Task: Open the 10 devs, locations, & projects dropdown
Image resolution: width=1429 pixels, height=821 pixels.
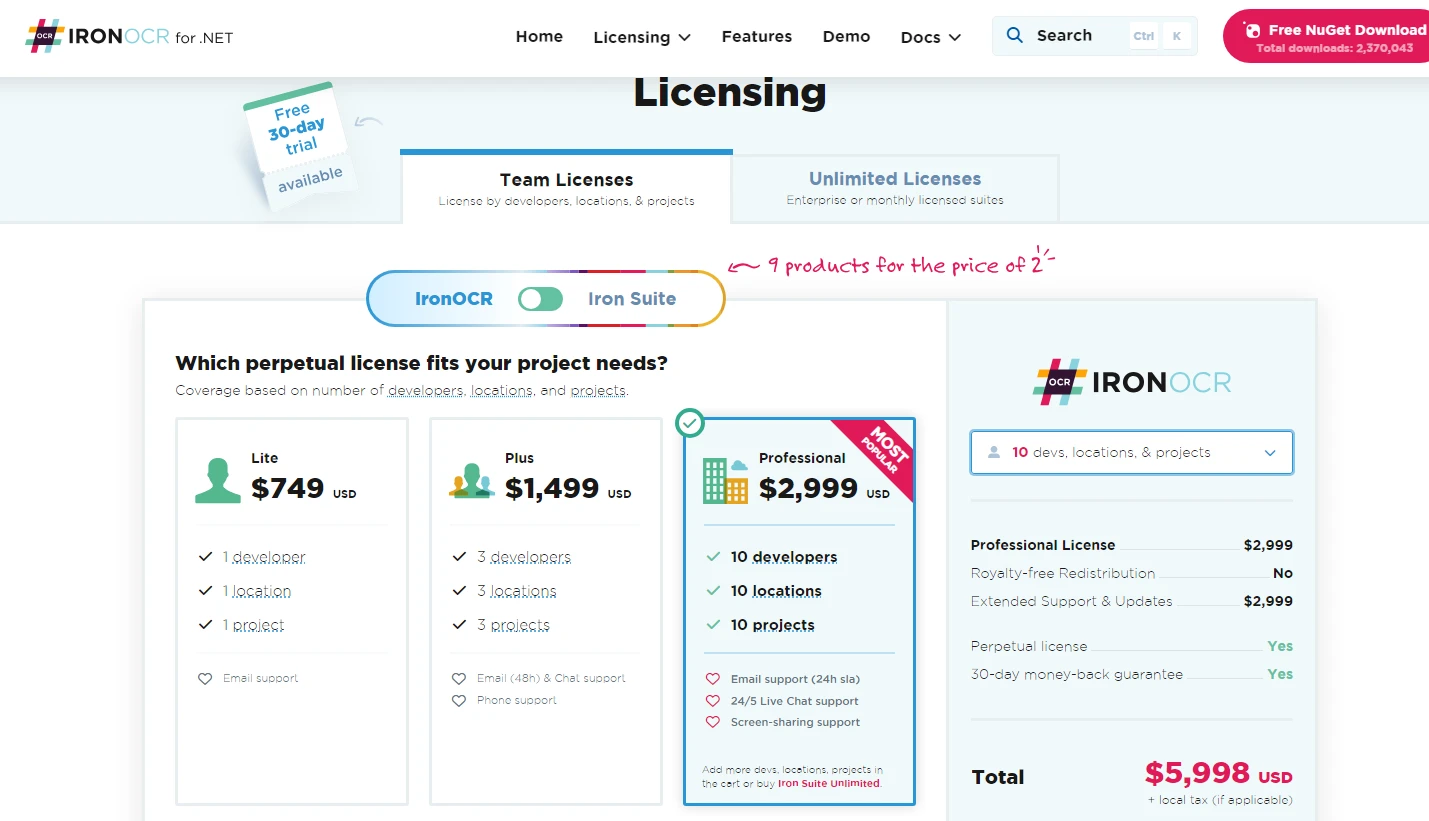Action: 1131,452
